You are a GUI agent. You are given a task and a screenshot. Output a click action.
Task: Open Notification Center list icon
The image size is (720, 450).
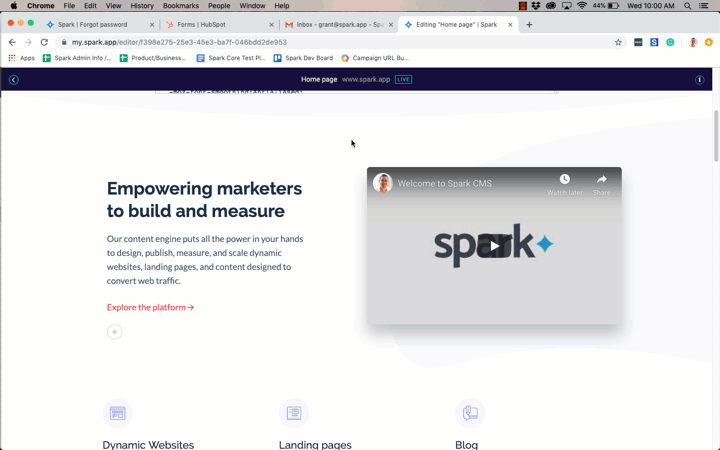[x=703, y=6]
